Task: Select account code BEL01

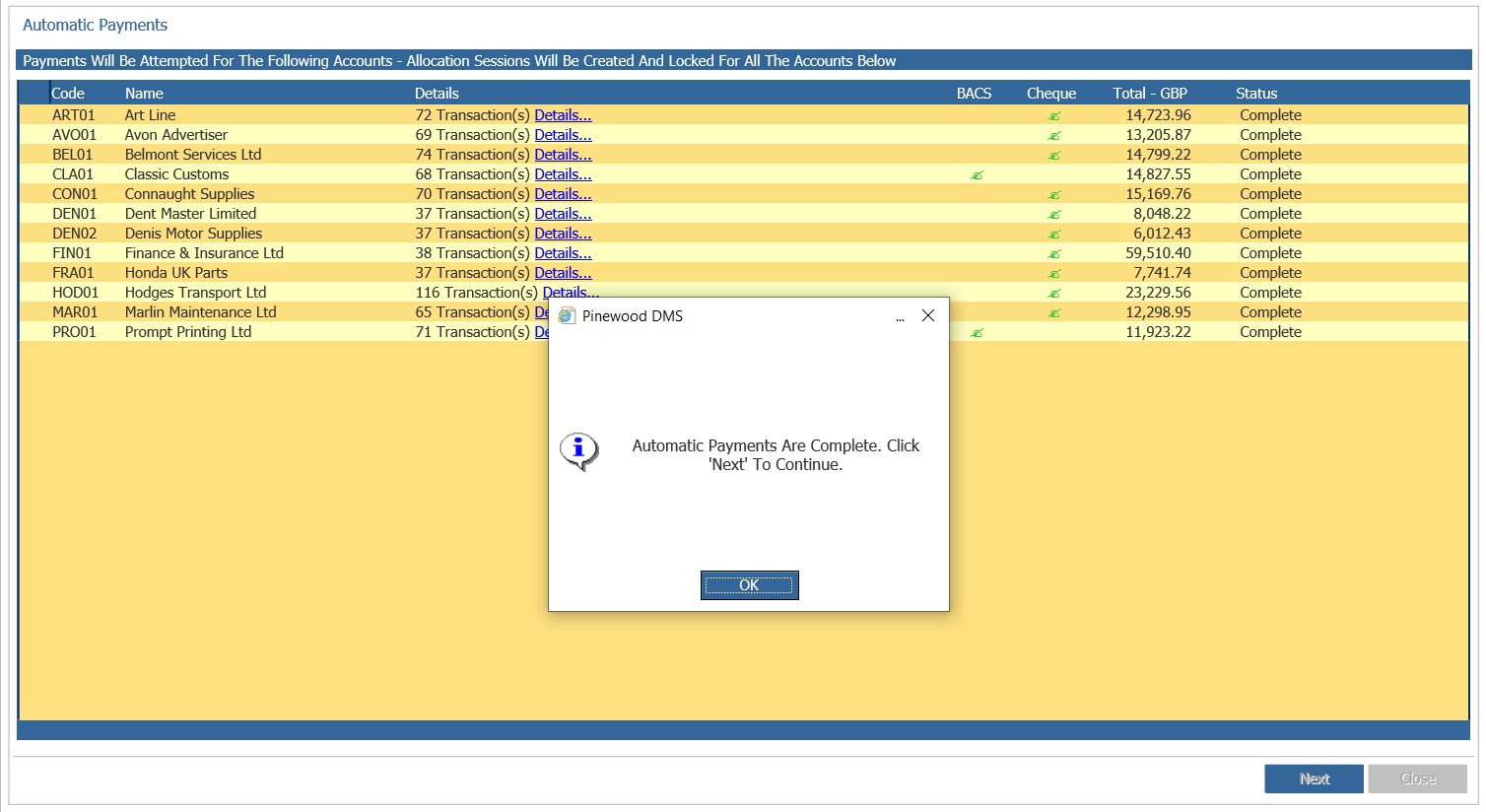Action: (72, 155)
